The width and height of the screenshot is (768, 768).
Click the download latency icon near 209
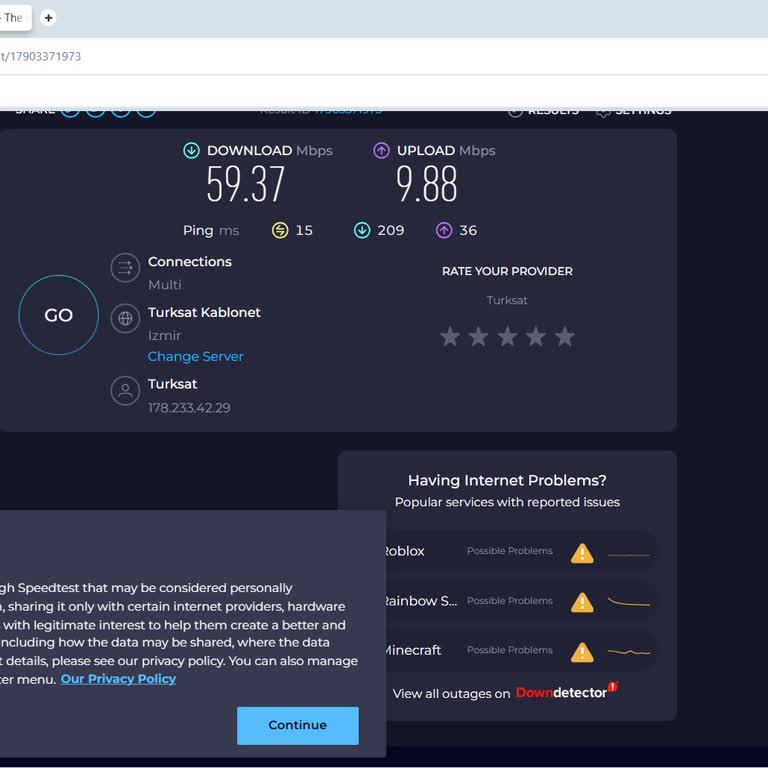[x=362, y=230]
